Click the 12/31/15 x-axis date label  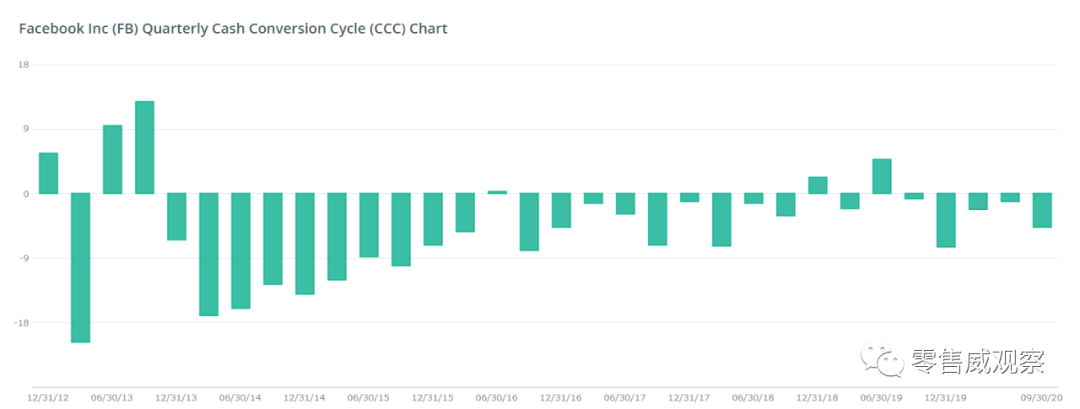point(433,398)
